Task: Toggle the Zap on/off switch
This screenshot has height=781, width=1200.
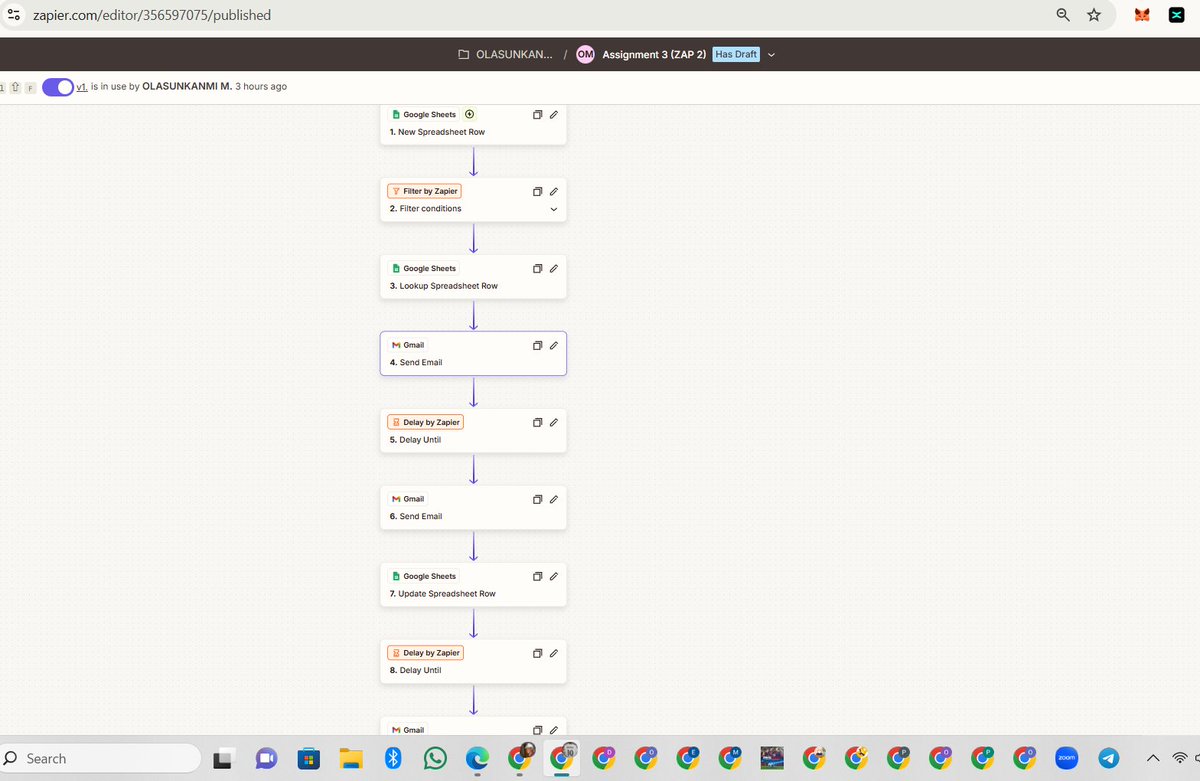Action: click(x=58, y=87)
